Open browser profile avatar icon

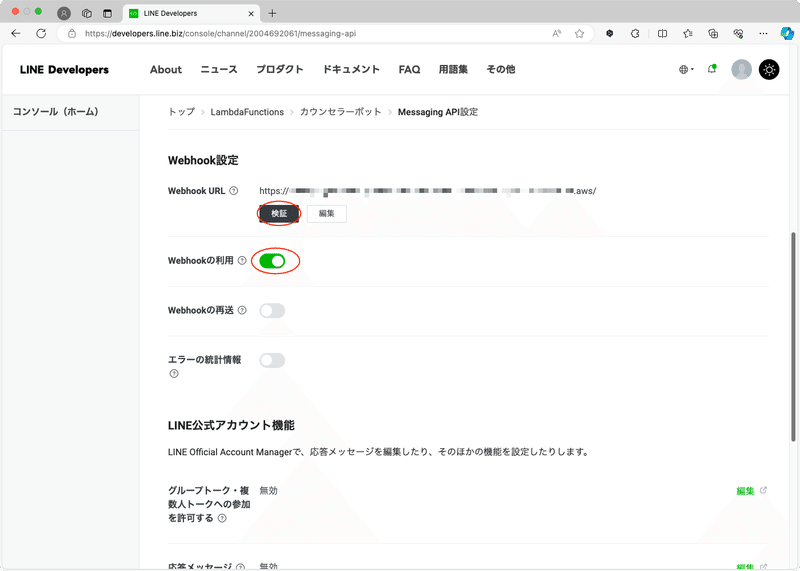coord(64,13)
